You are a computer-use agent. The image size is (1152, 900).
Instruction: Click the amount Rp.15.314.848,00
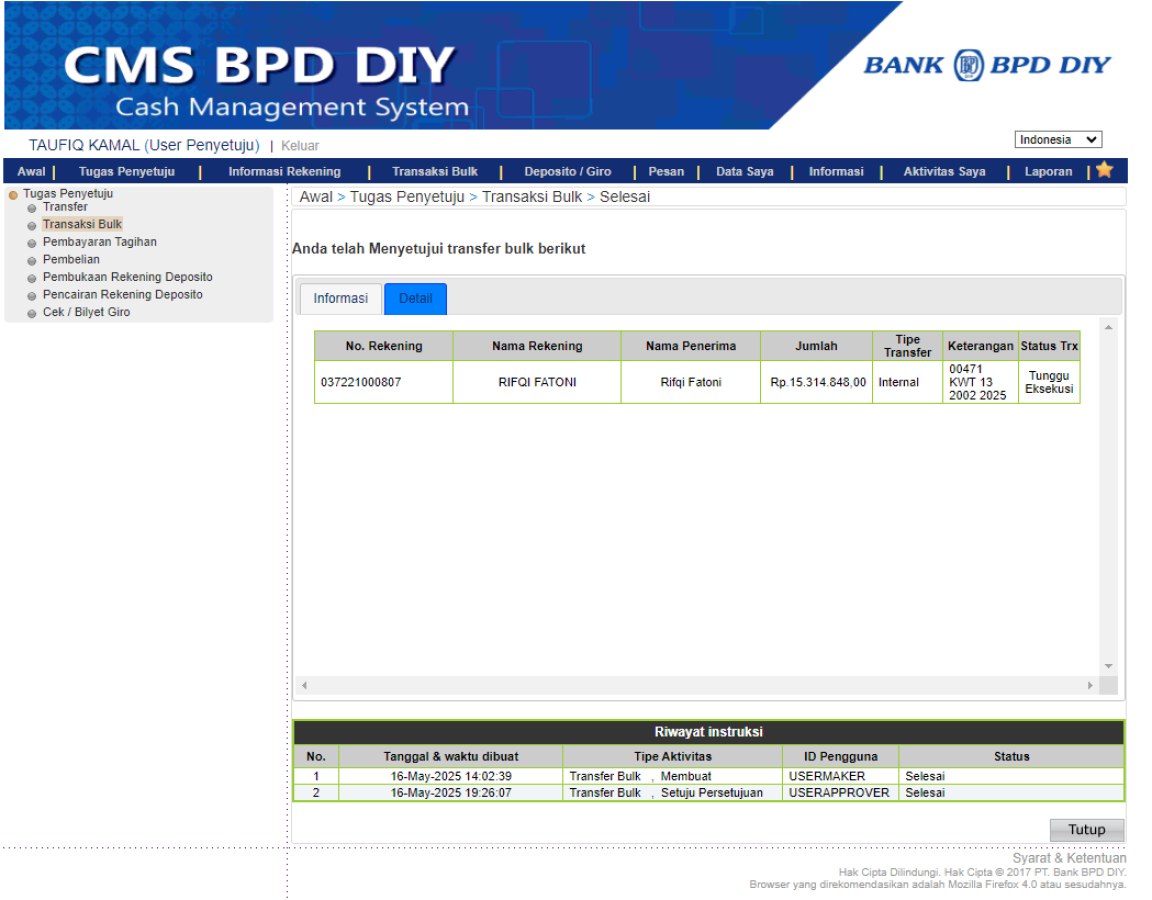click(818, 382)
